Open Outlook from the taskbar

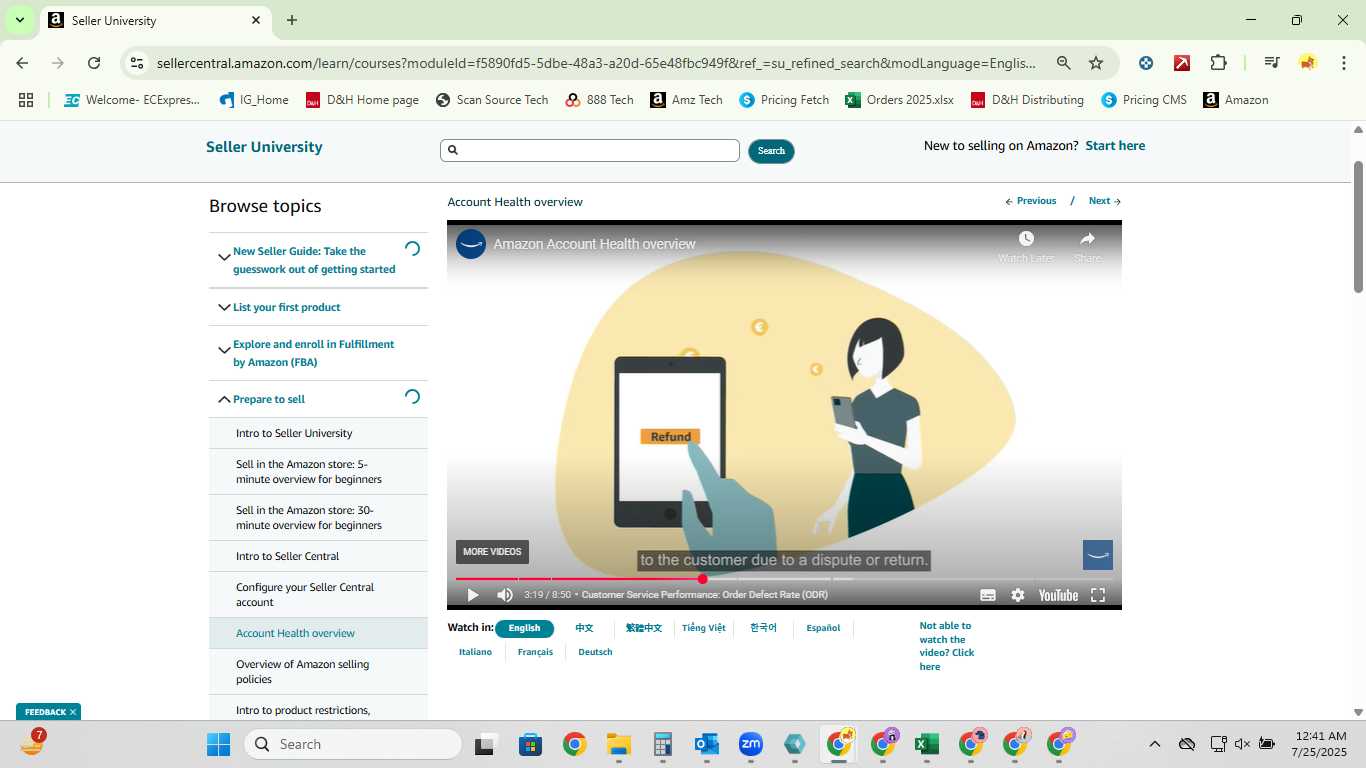pos(706,744)
